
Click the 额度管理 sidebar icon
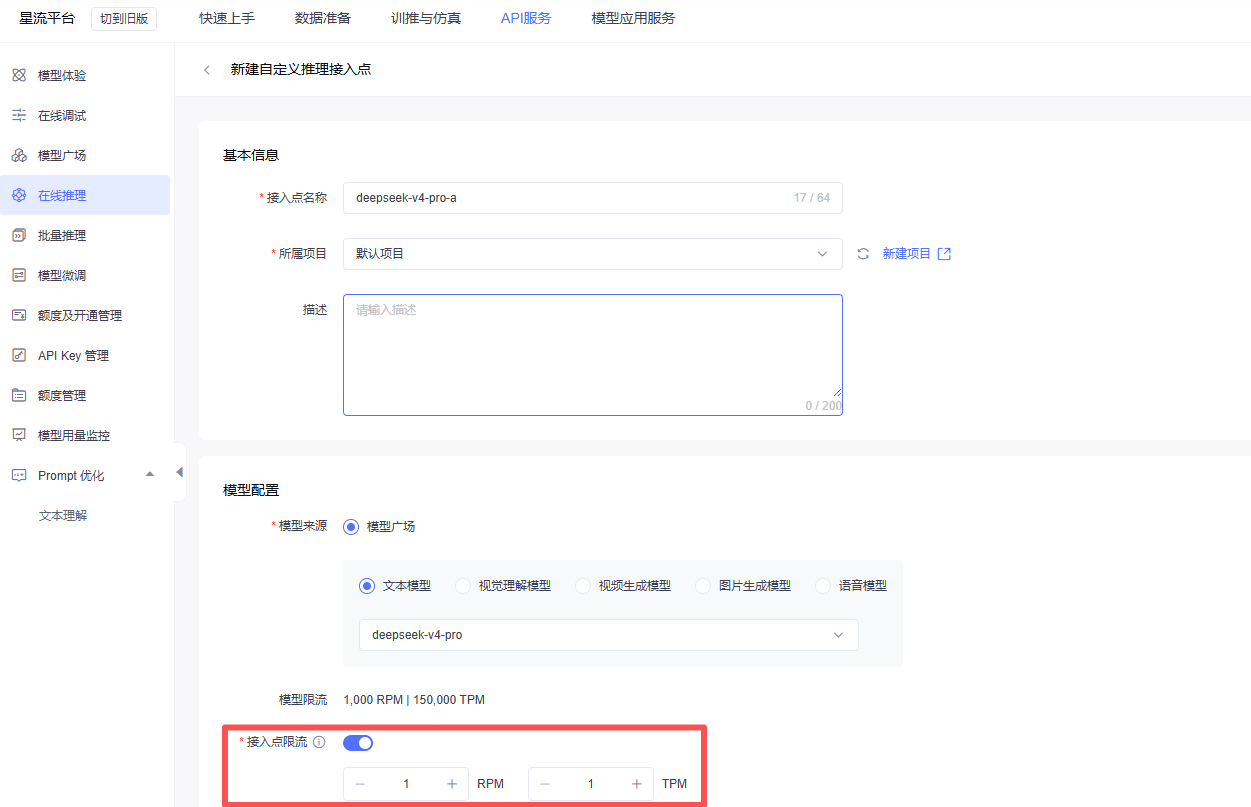pyautogui.click(x=19, y=396)
